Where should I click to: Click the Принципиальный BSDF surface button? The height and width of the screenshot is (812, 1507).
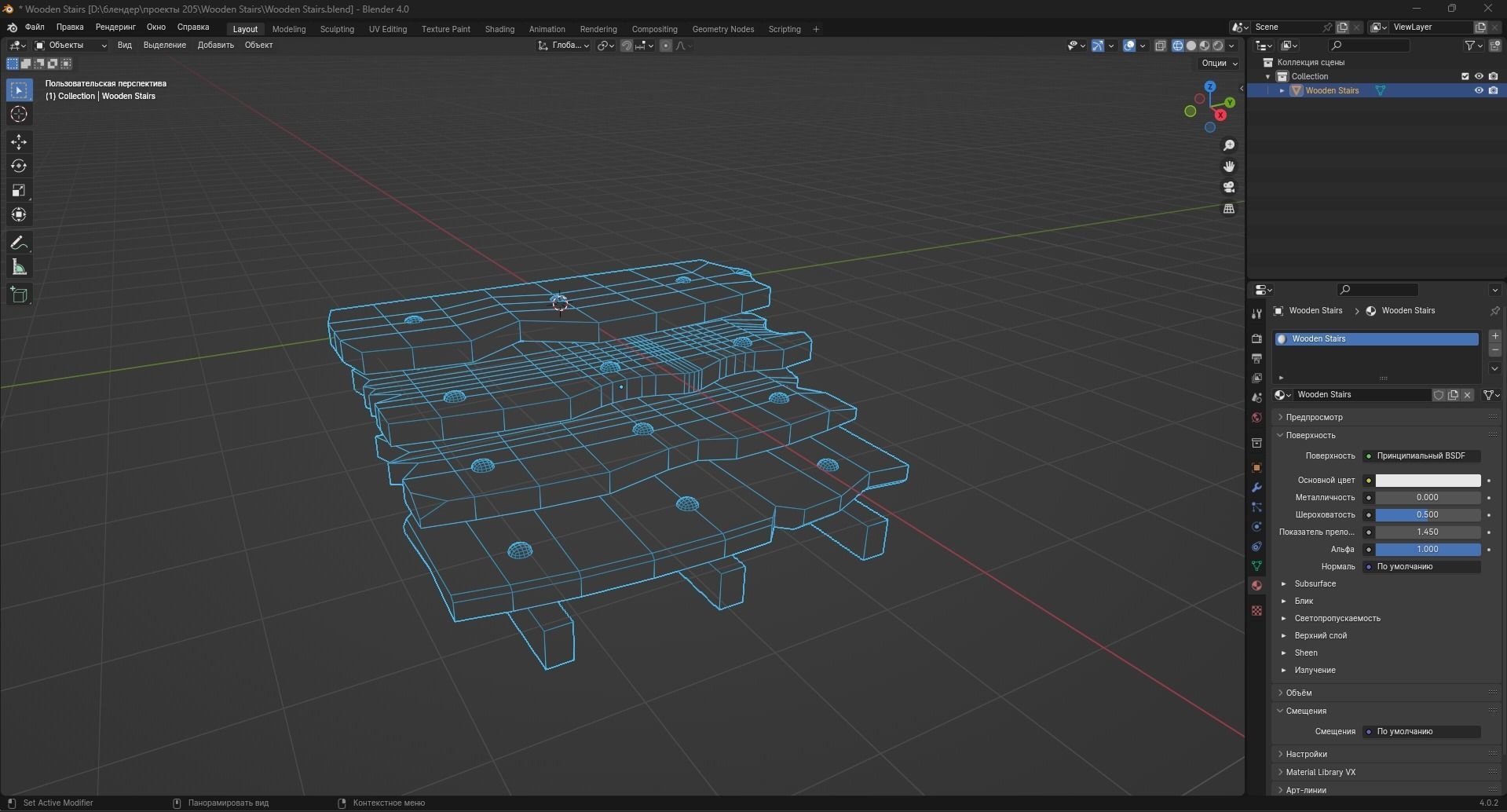(1421, 455)
